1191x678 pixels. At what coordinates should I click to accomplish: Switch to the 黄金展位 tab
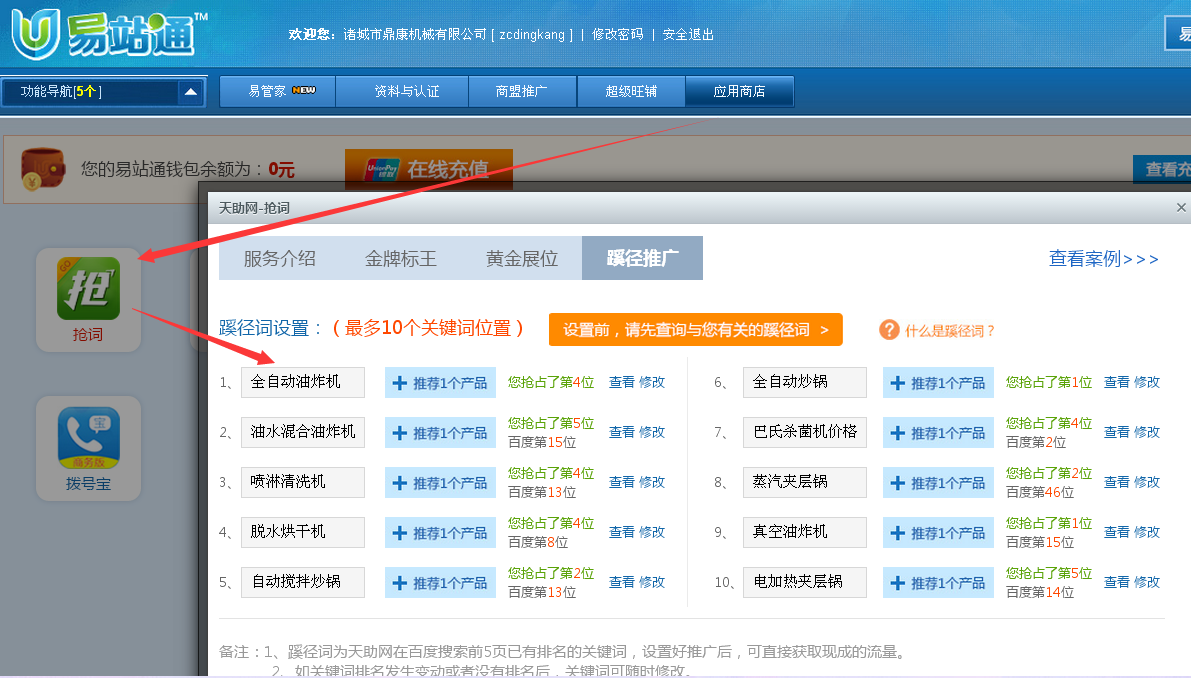521,258
